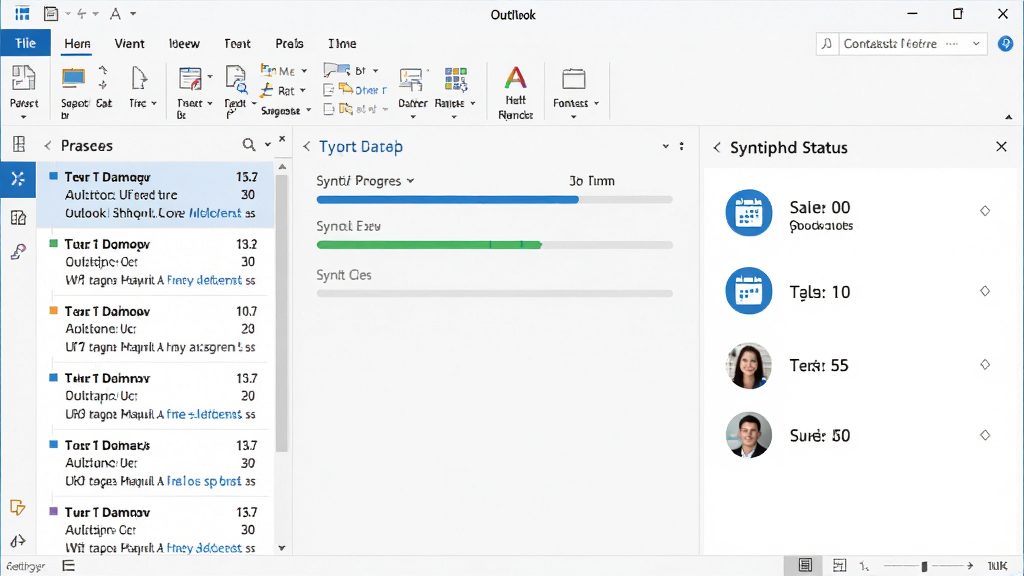The image size is (1024, 576).
Task: Click the undo arrow in title bar
Action: (82, 14)
